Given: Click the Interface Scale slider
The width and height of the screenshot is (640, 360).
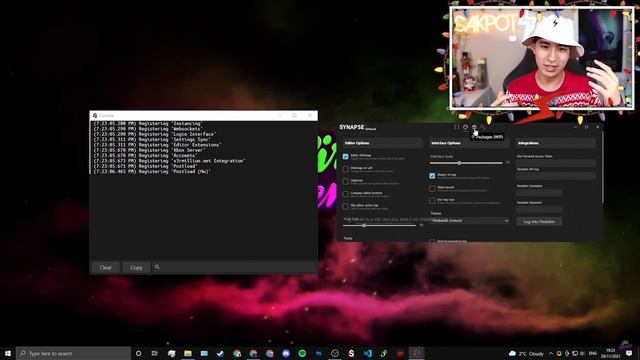Looking at the screenshot, I should click(x=466, y=163).
